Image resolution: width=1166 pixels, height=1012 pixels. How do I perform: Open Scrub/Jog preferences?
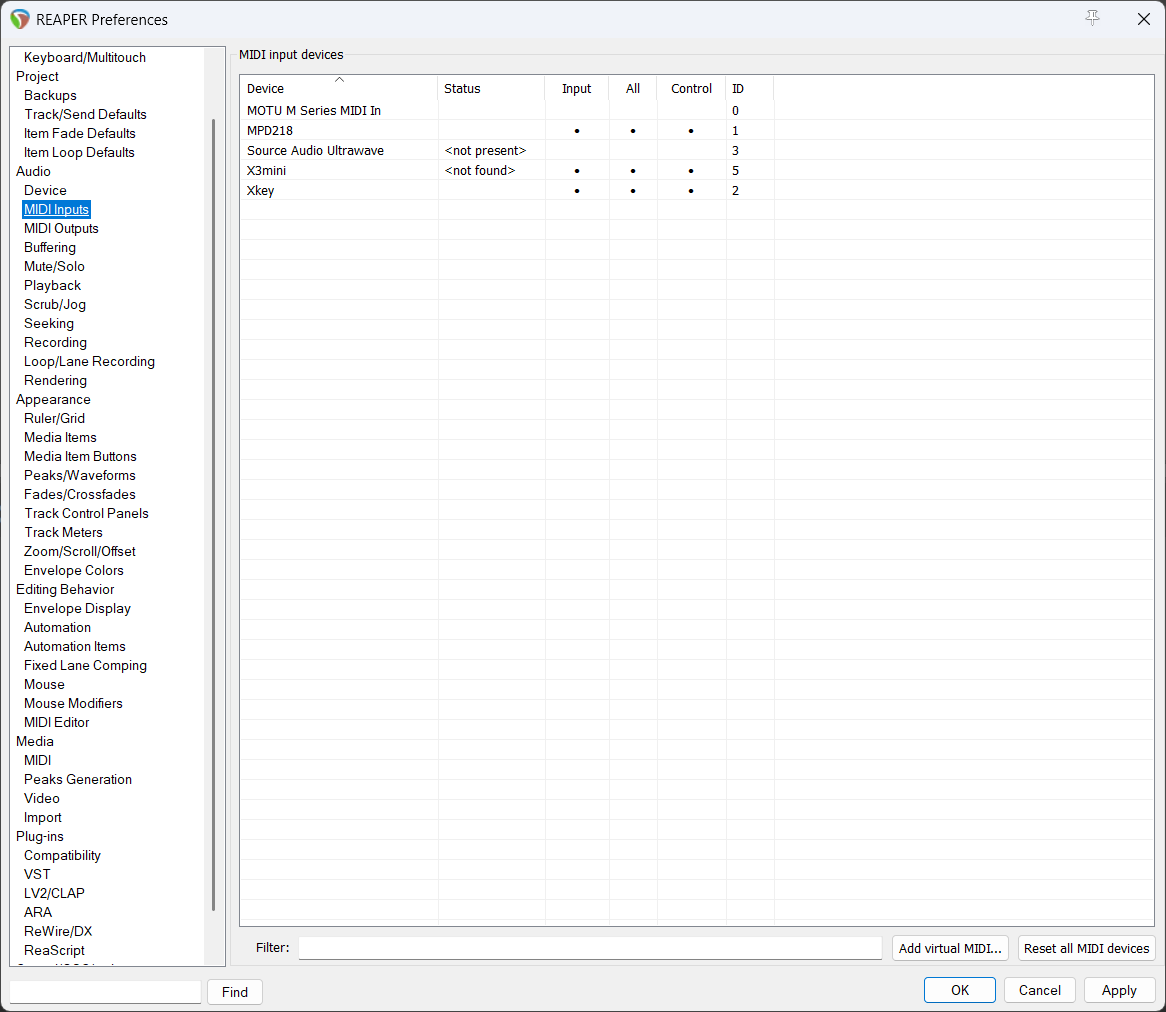pyautogui.click(x=54, y=304)
